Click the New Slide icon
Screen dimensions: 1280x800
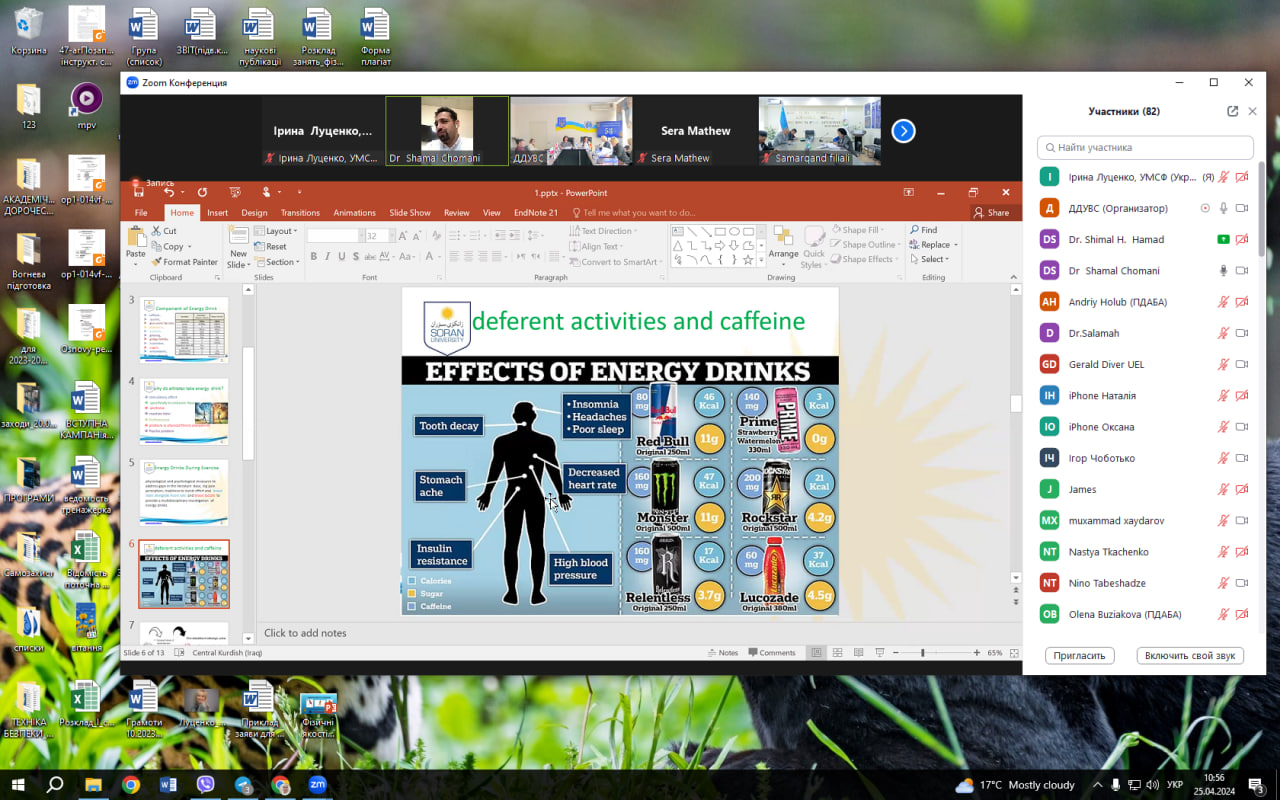238,237
